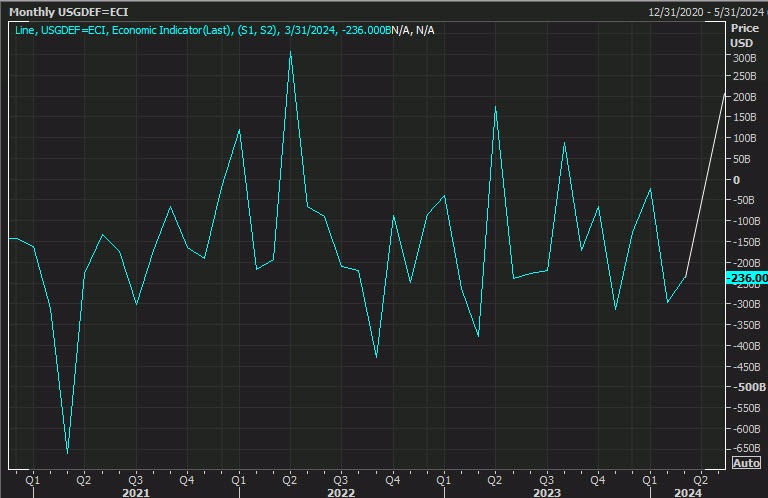Click the end of the white line near 200B
Viewport: 768px width, 498px height.
pos(725,93)
